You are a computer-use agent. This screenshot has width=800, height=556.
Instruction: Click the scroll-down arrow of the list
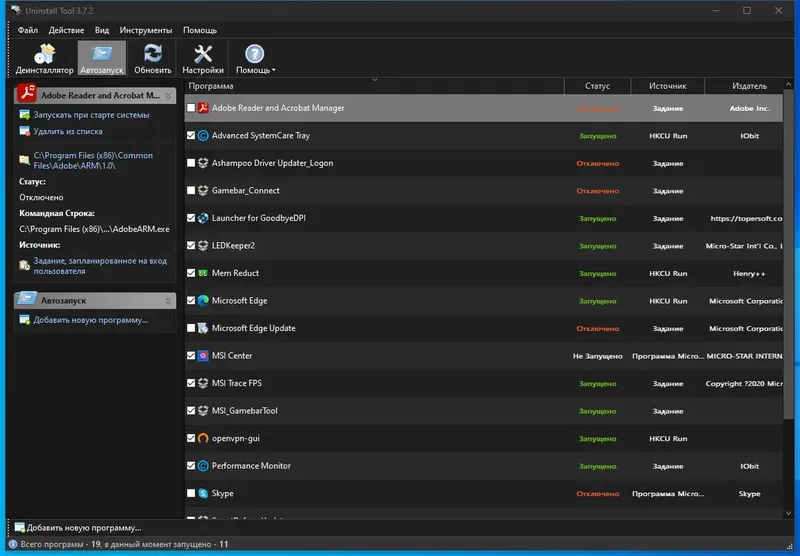click(x=789, y=513)
